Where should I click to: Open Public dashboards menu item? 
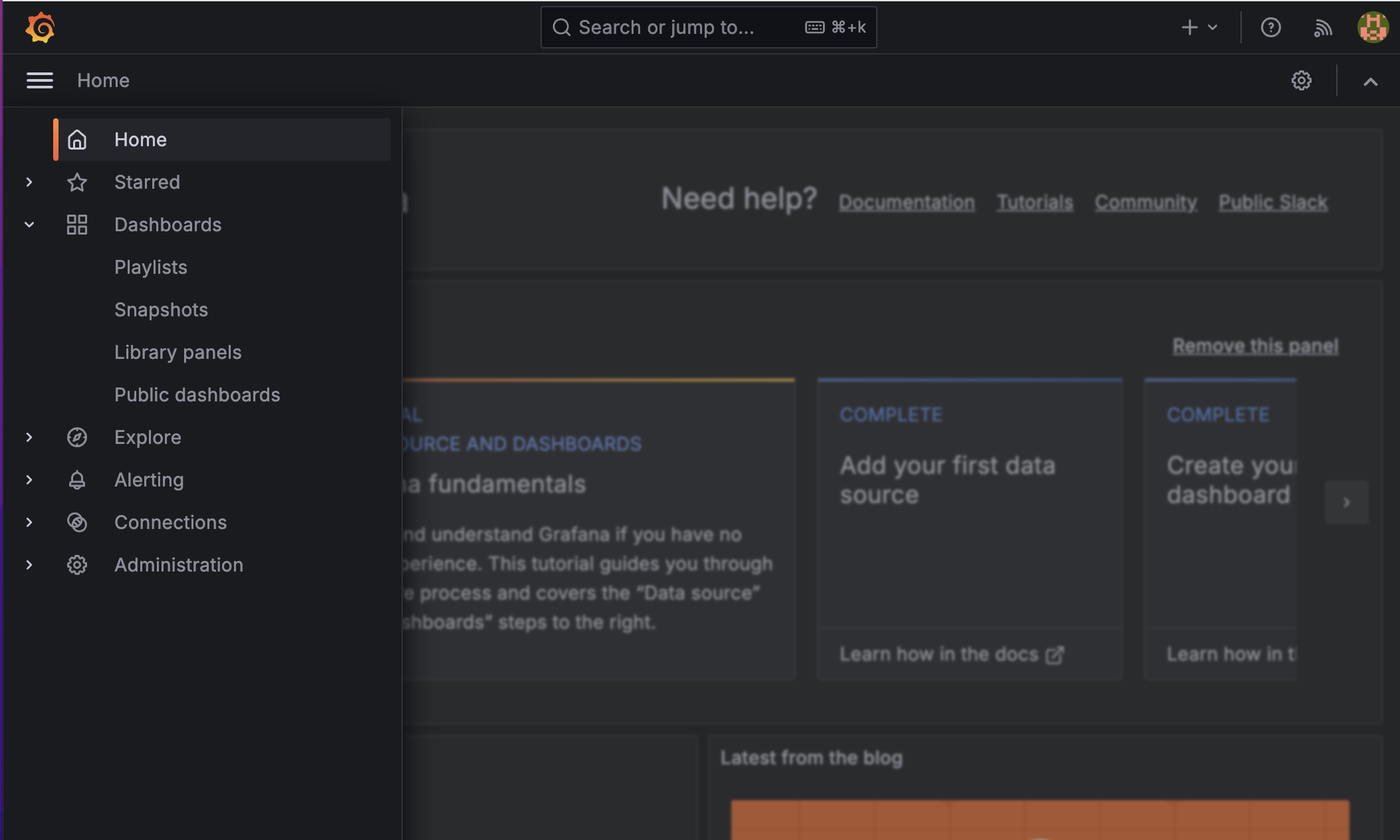197,395
